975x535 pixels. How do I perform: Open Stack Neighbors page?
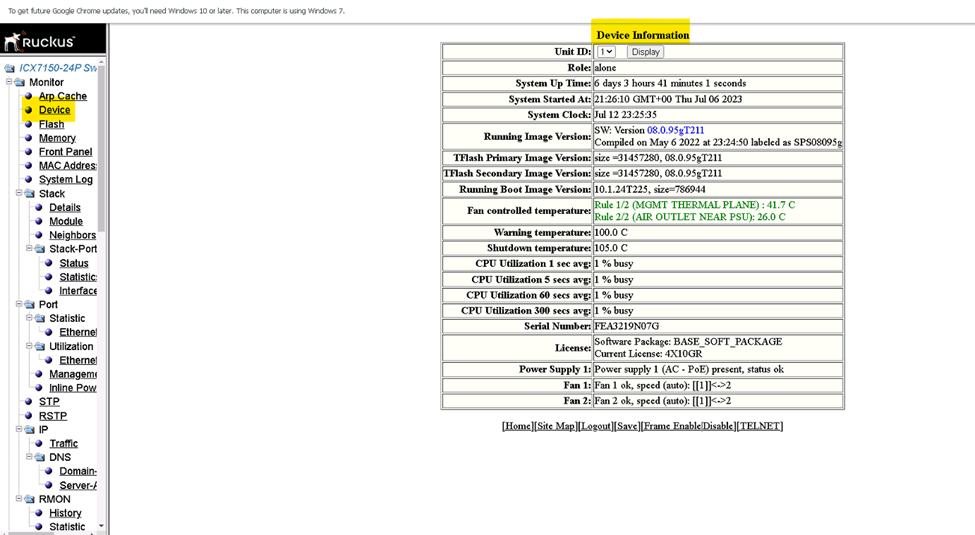[72, 235]
